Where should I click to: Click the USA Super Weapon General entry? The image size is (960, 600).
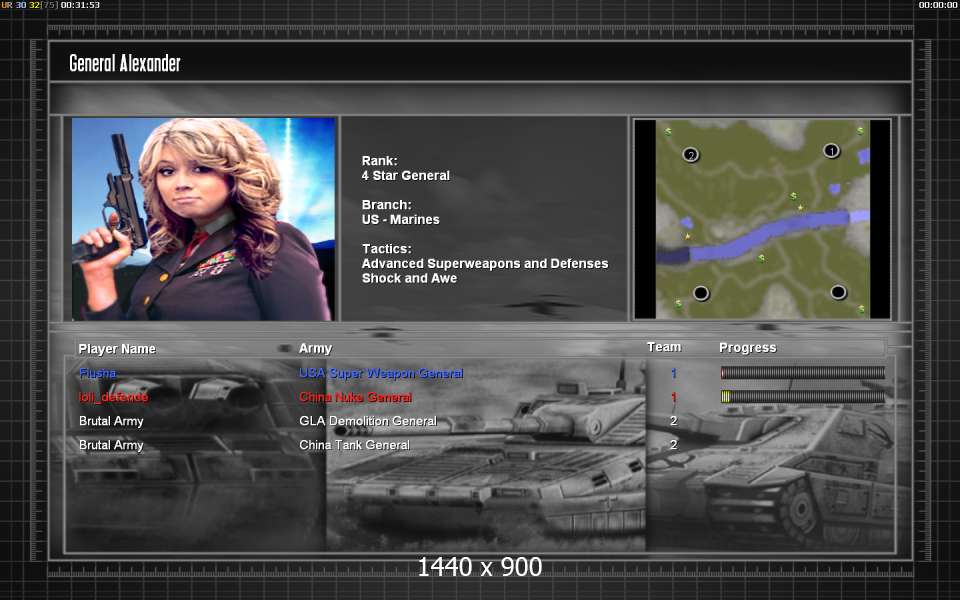(x=381, y=373)
